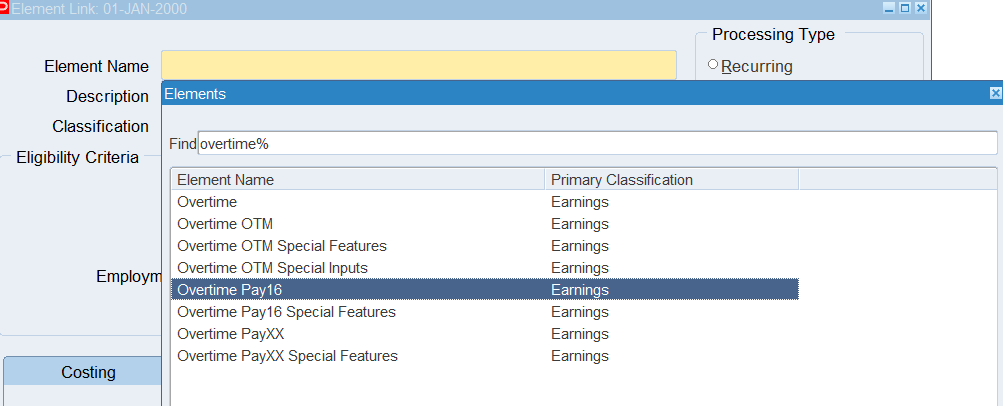
Task: Select the Overtime OTM element row
Action: click(225, 224)
